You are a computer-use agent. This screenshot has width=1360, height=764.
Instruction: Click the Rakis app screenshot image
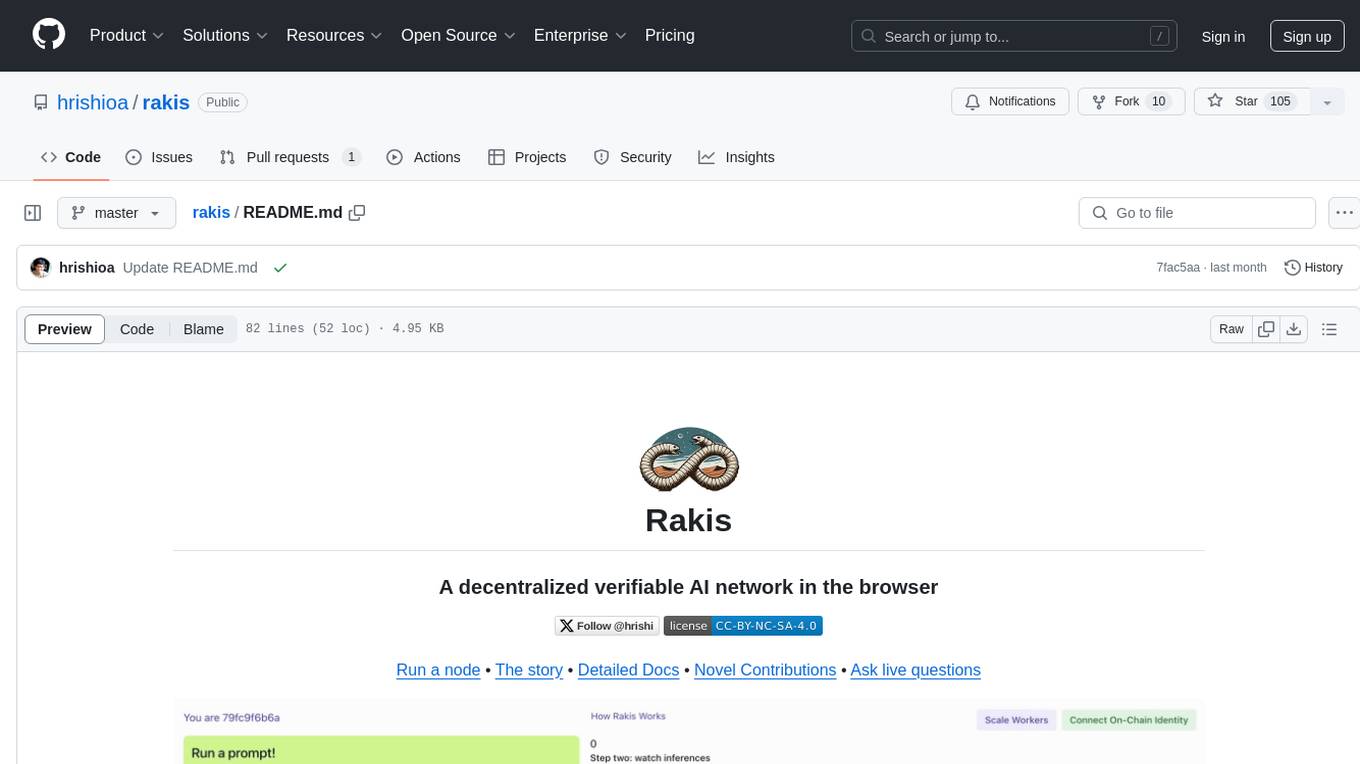click(688, 732)
